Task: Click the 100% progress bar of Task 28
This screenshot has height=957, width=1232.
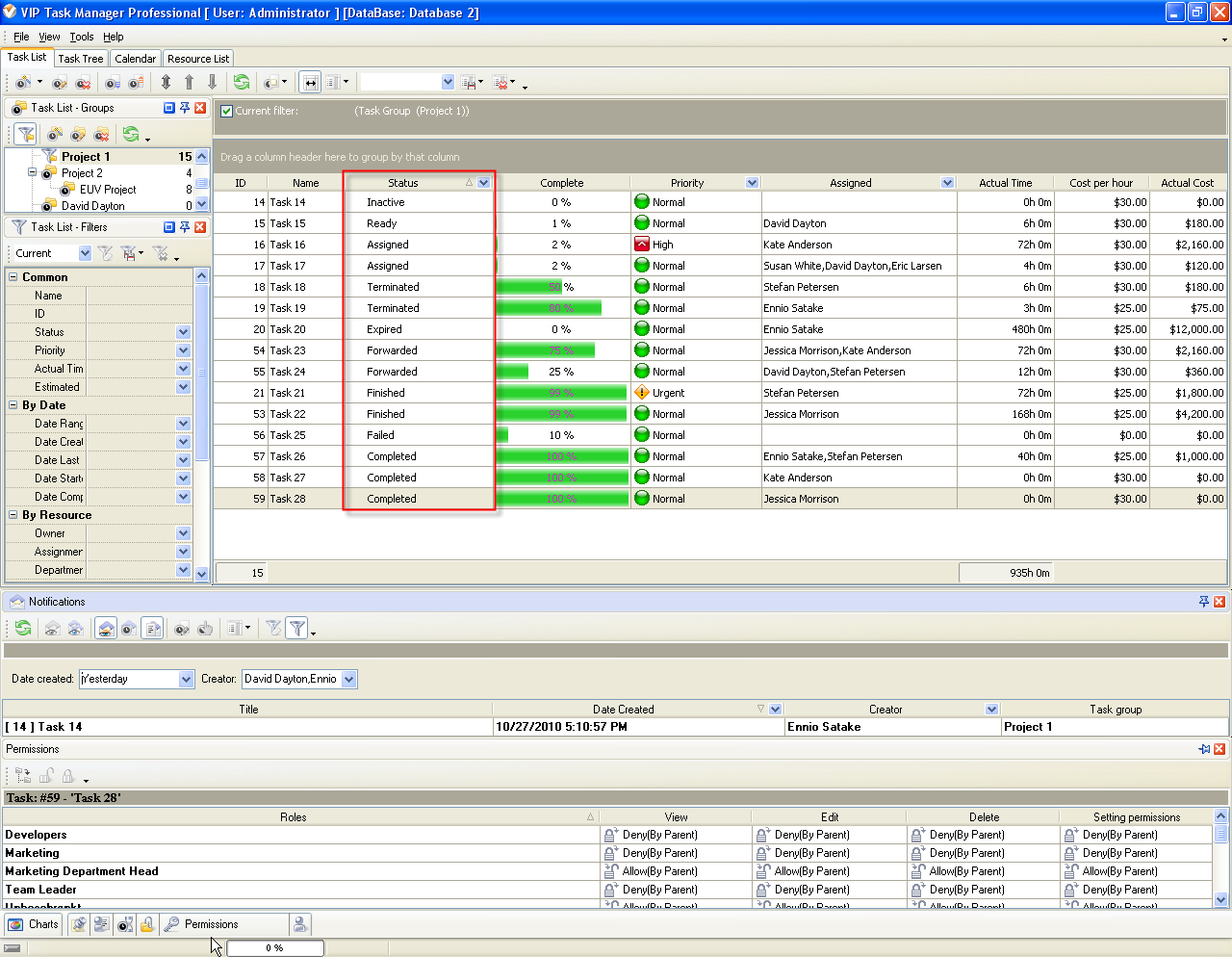Action: coord(562,499)
